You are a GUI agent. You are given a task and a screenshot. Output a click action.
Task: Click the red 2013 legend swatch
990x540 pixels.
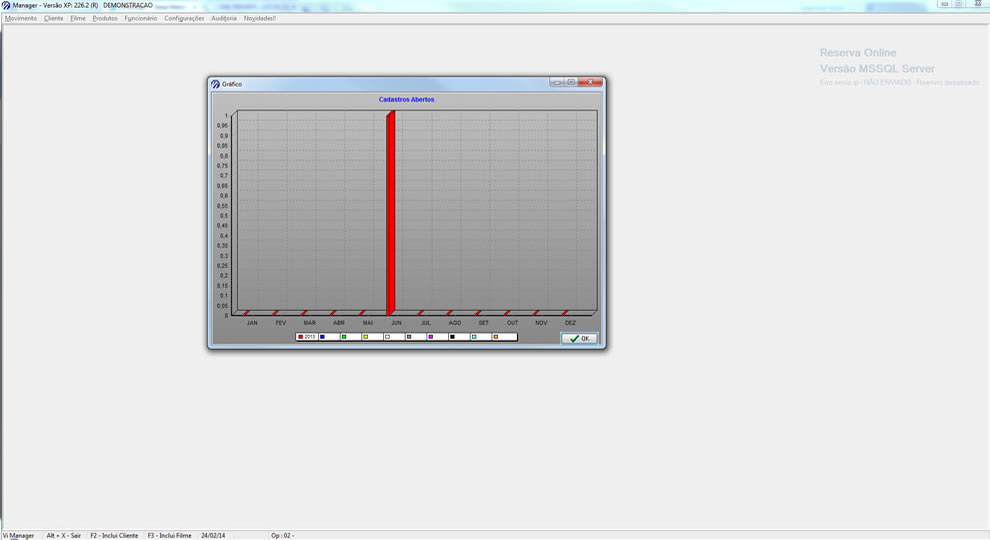click(x=300, y=337)
